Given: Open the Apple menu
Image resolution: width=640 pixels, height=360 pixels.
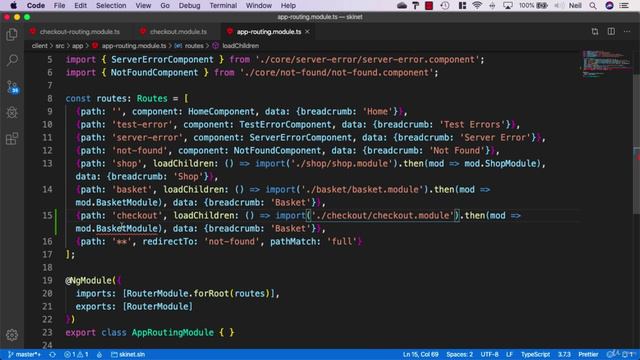Looking at the screenshot, I should [x=13, y=5].
